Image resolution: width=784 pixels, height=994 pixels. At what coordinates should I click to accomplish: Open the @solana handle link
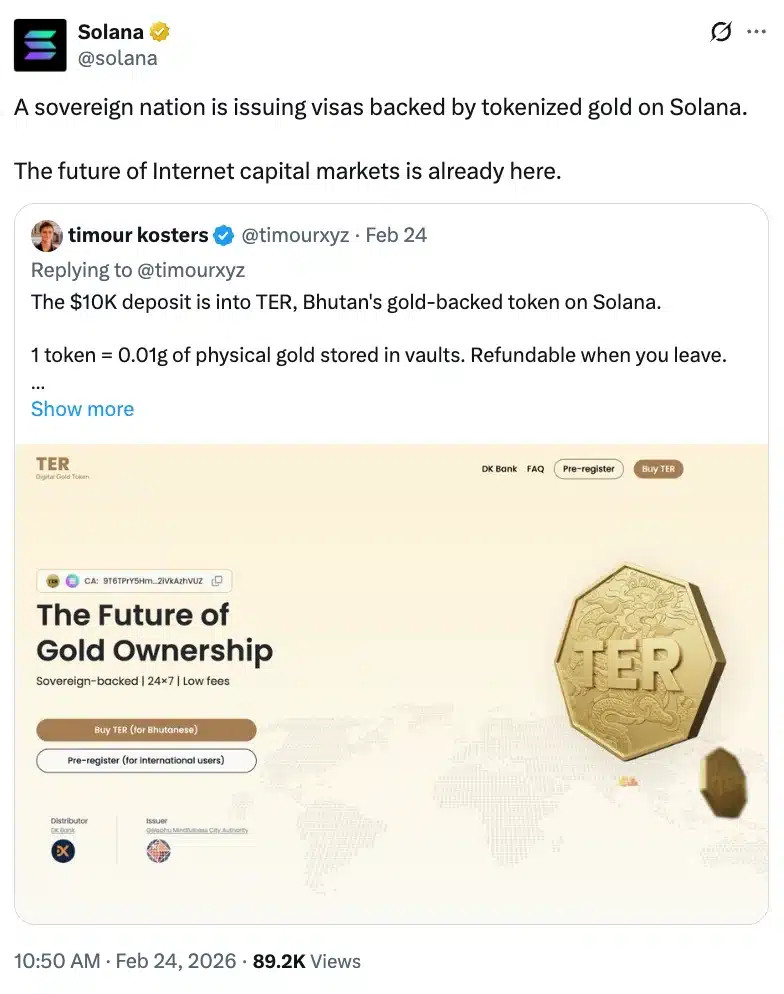[117, 58]
